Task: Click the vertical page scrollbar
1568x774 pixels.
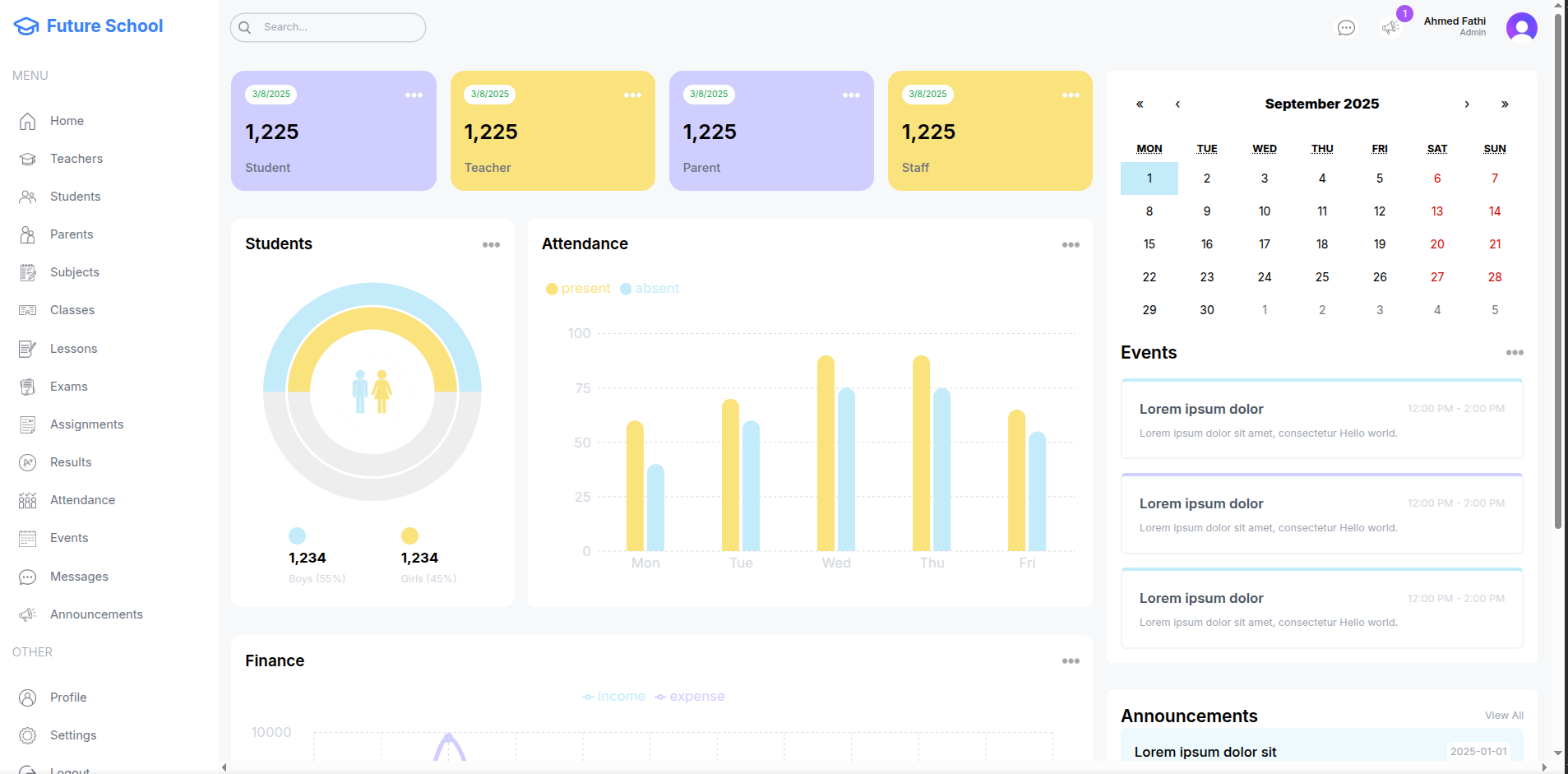Action: [x=1557, y=271]
